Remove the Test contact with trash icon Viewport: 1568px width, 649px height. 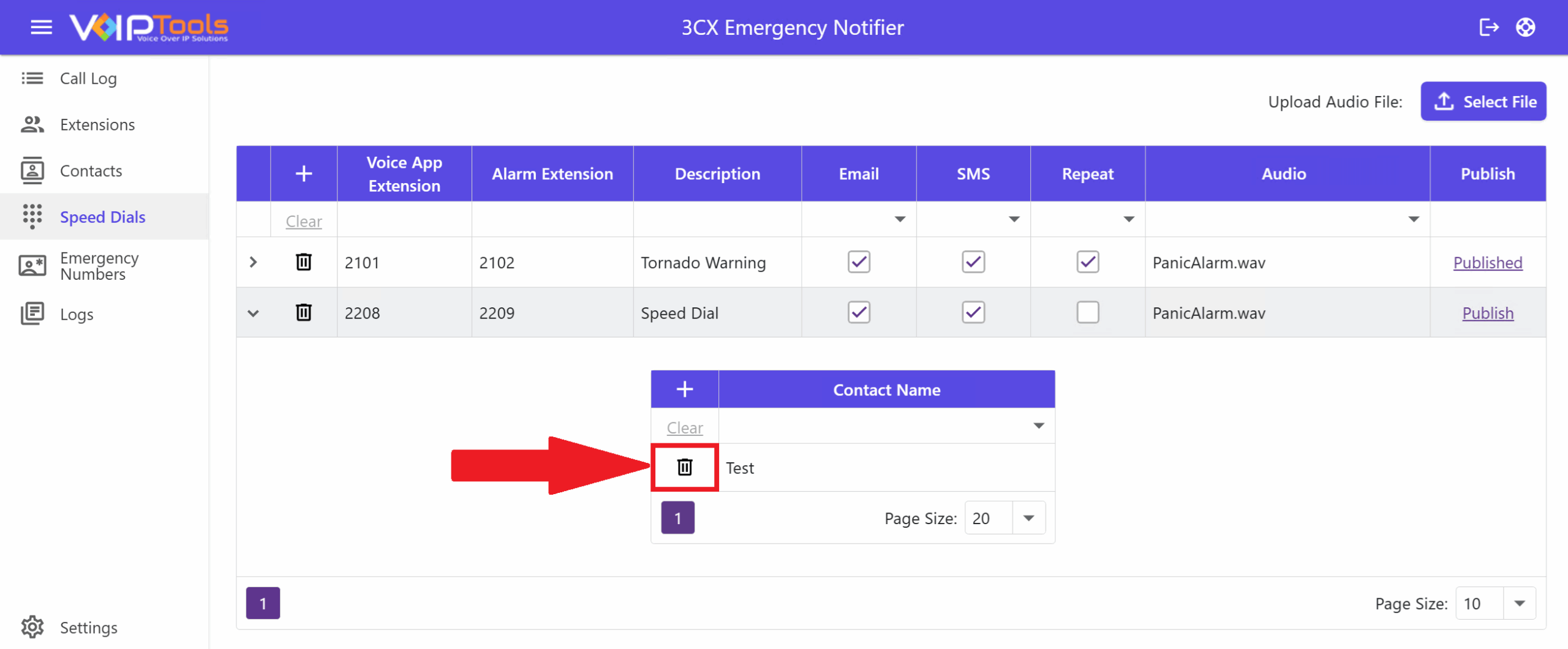point(685,467)
